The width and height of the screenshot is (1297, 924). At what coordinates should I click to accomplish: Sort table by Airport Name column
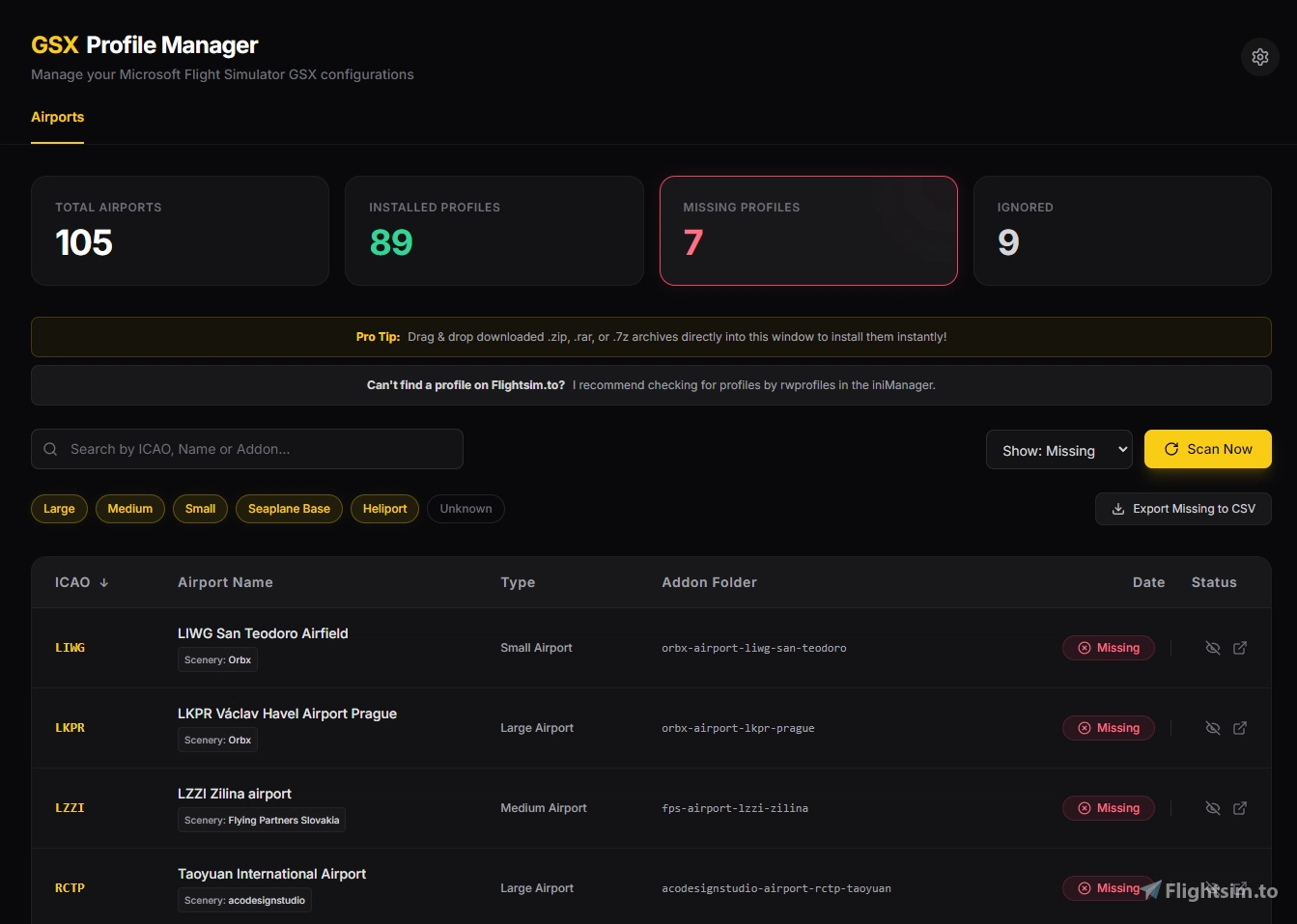pyautogui.click(x=225, y=582)
